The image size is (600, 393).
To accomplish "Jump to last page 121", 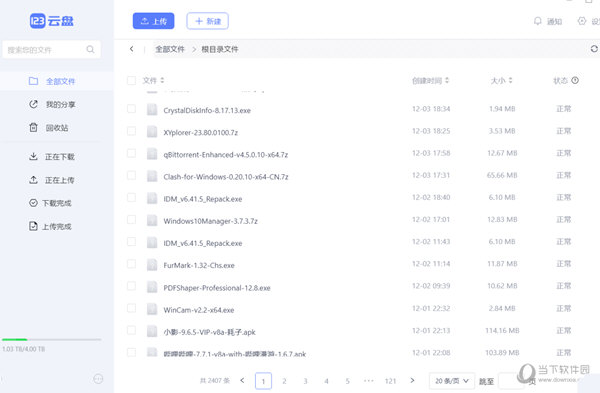I will point(390,381).
